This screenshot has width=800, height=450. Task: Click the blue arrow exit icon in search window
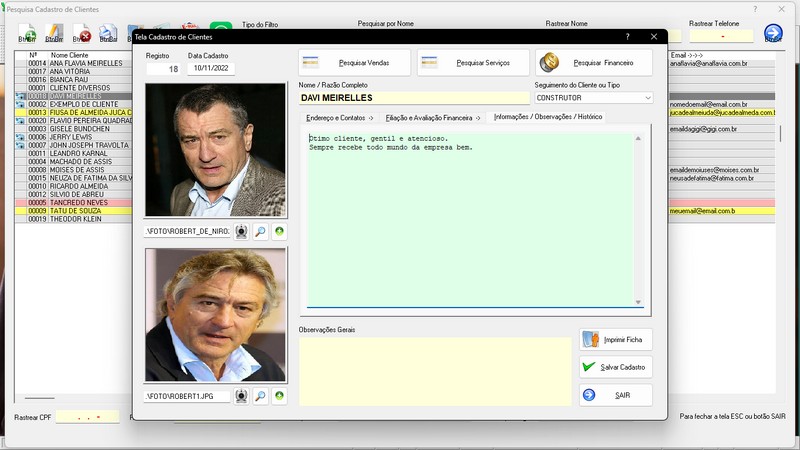point(773,33)
